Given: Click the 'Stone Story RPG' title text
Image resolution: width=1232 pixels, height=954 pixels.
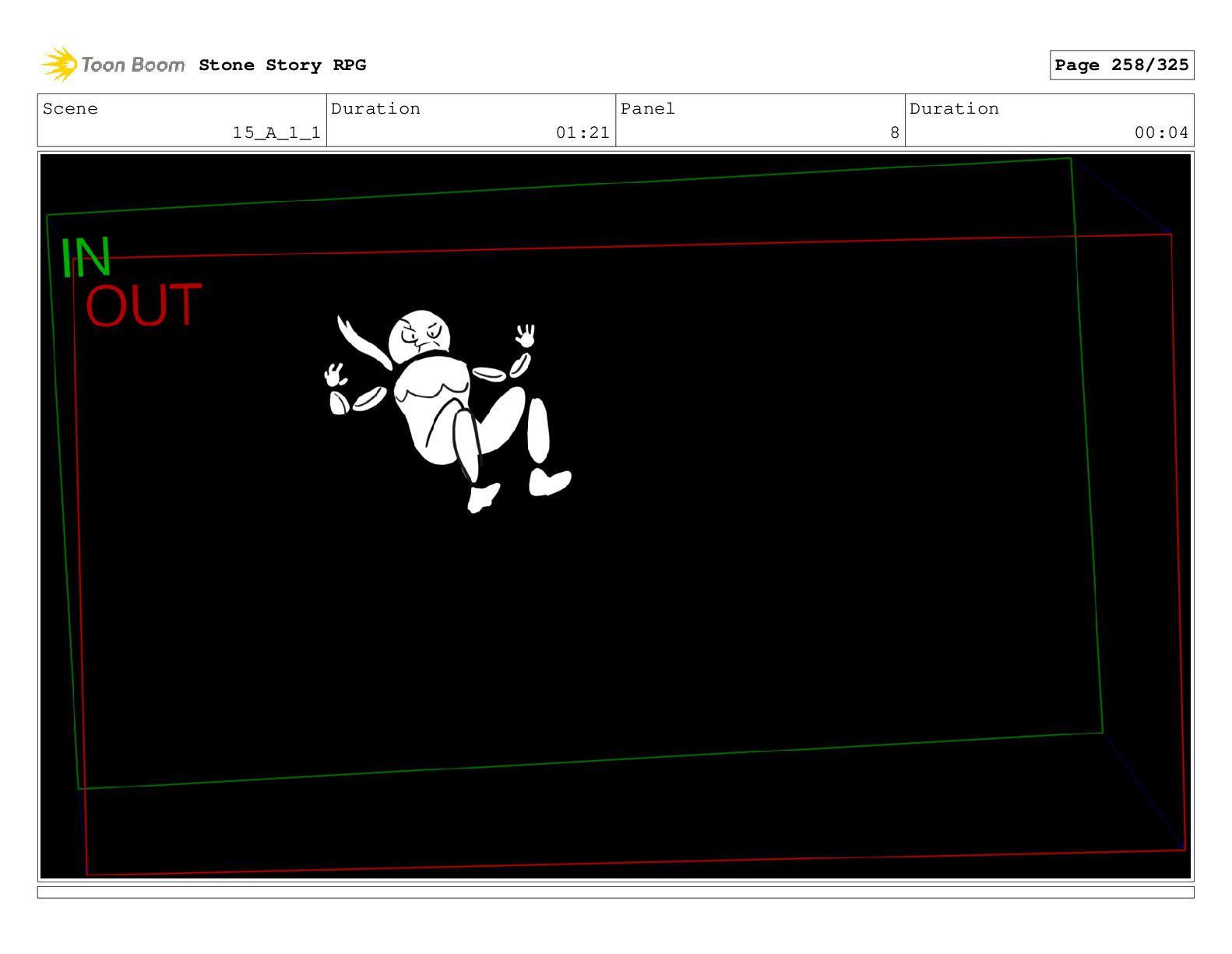Looking at the screenshot, I should pos(283,65).
